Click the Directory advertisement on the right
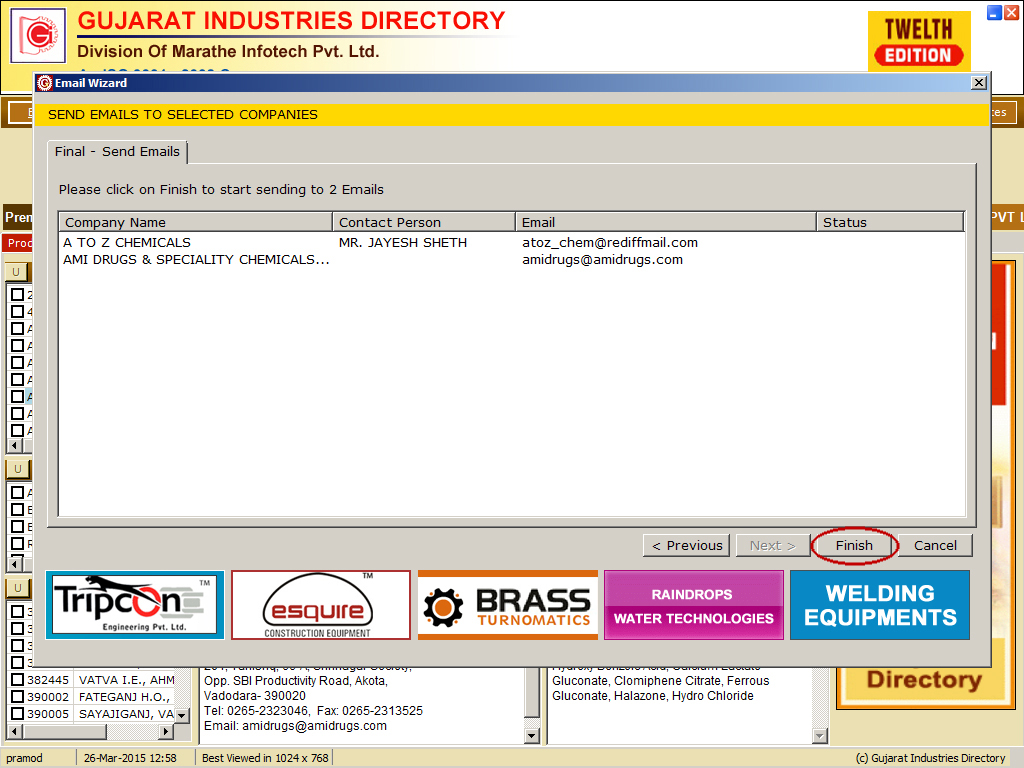 click(x=925, y=680)
